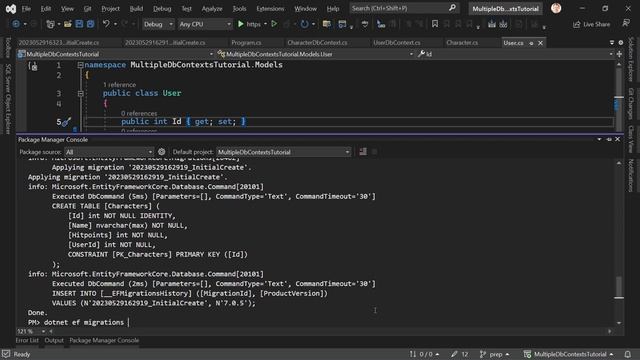The width and height of the screenshot is (640, 360).
Task: Close the Package Manager Console panel
Action: pyautogui.click(x=618, y=139)
